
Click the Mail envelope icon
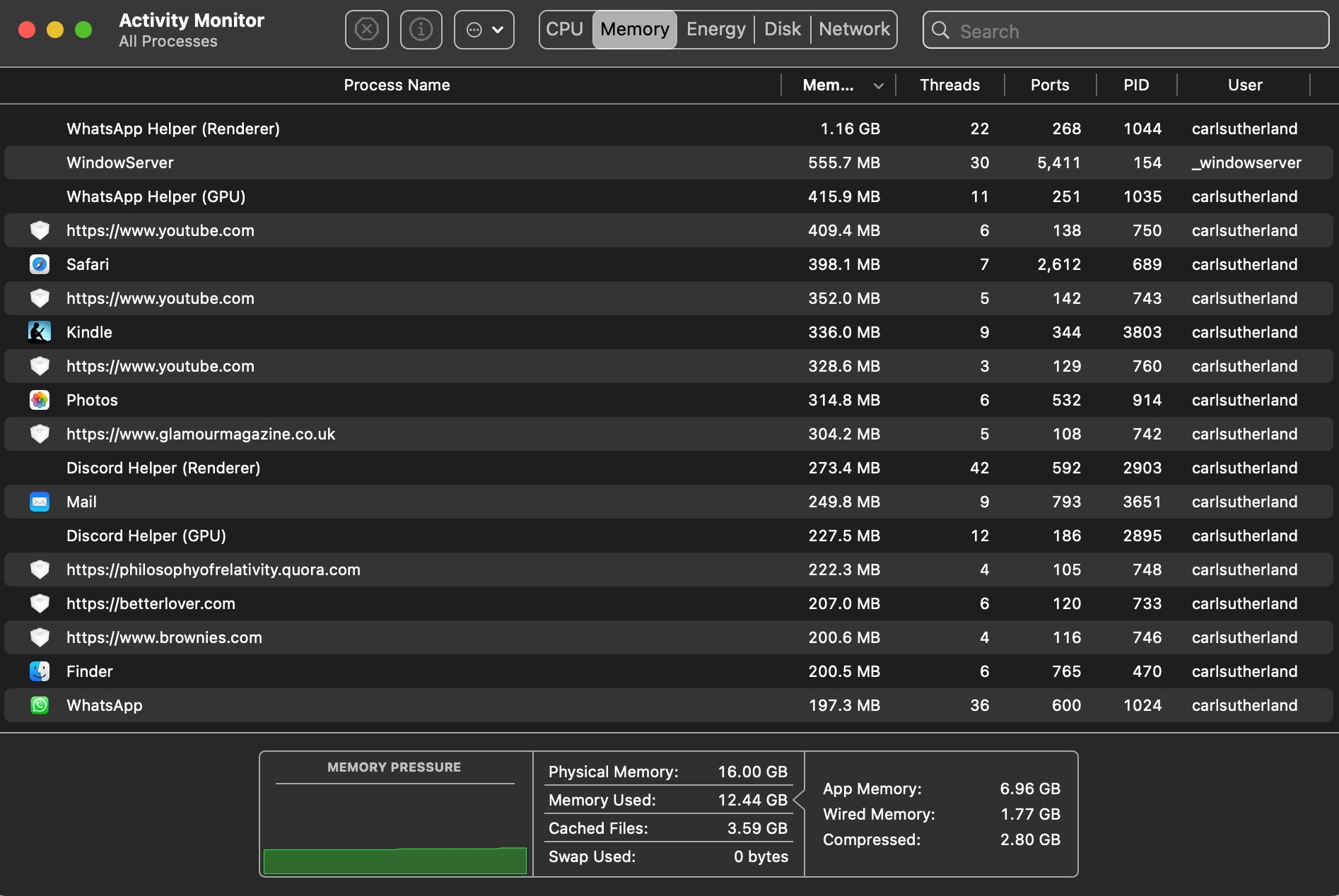click(x=40, y=502)
